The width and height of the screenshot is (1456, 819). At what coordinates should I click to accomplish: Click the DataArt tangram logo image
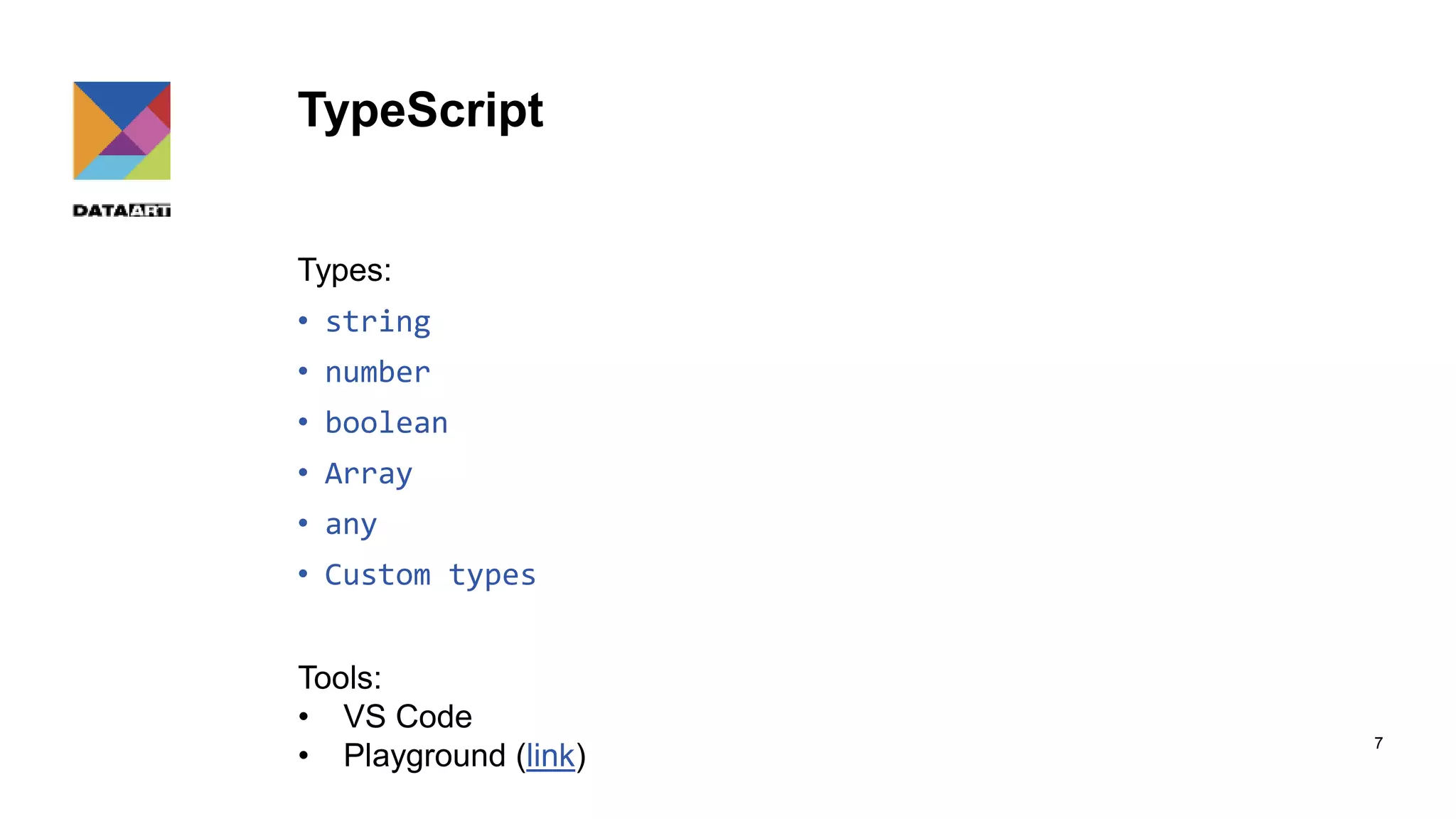122,131
